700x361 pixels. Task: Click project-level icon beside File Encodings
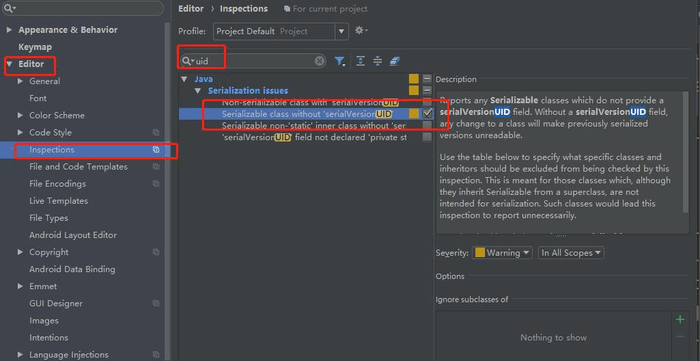click(x=156, y=183)
